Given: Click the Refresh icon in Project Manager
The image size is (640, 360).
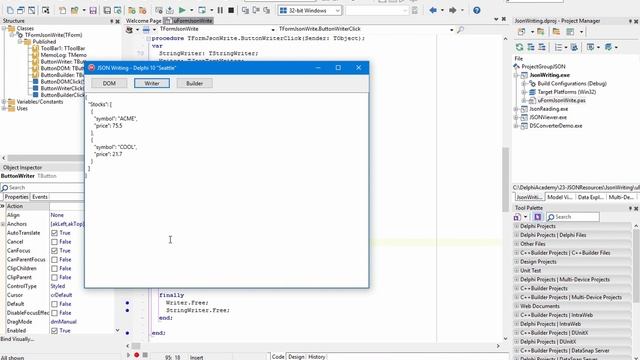Looking at the screenshot, I should (519, 47).
